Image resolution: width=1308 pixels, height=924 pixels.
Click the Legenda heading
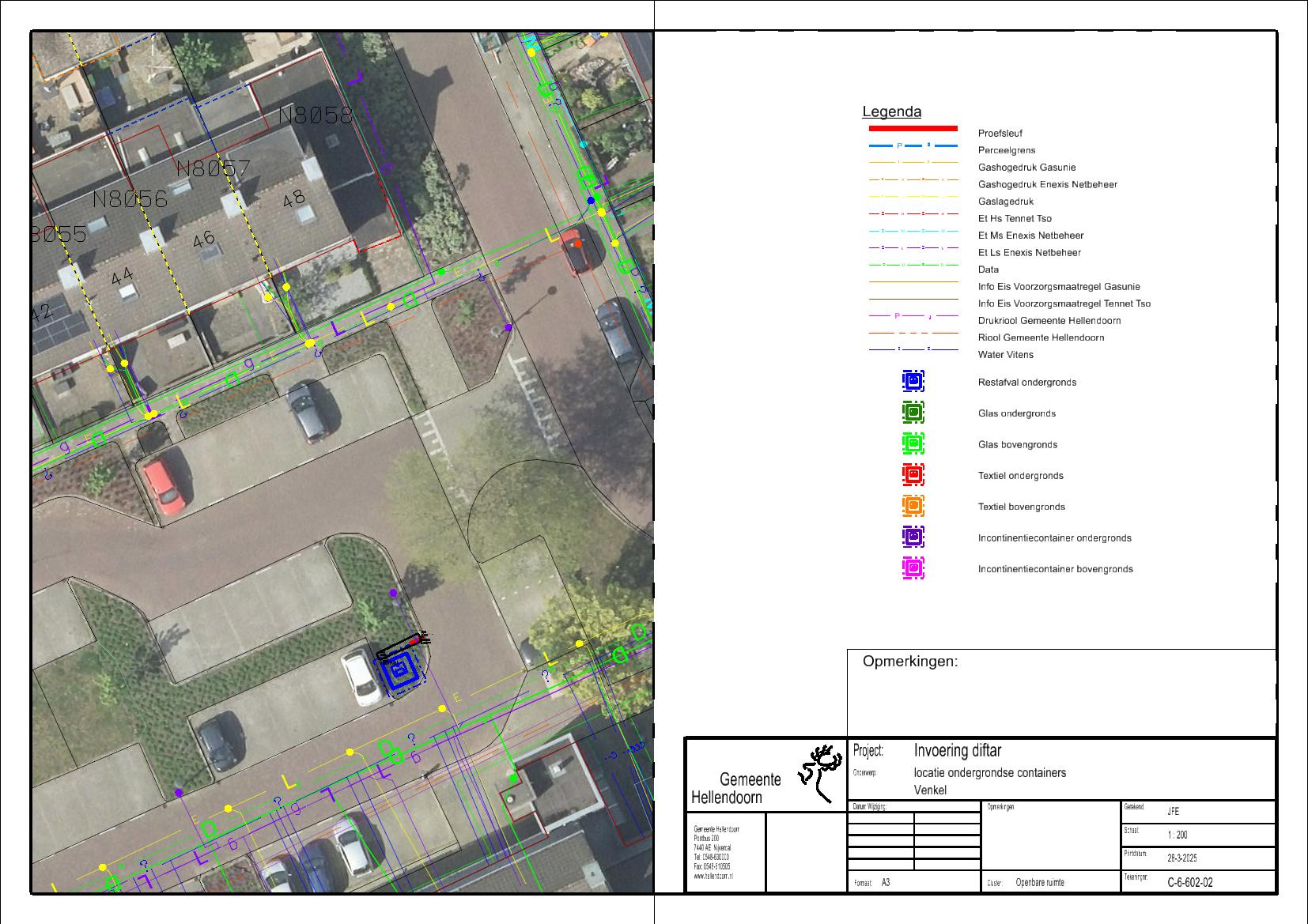tap(891, 112)
